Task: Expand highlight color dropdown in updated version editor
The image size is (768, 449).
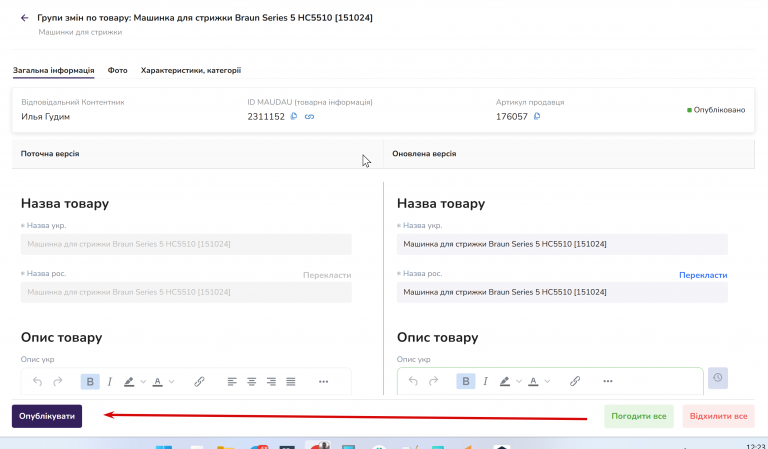Action: 519,381
